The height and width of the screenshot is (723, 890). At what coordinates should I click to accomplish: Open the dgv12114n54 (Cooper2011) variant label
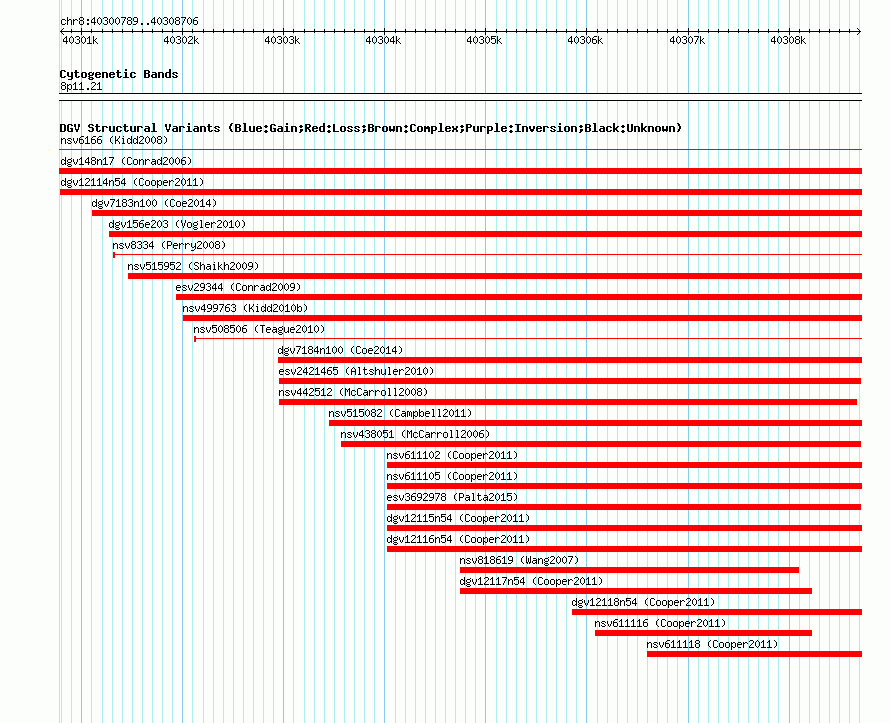coord(132,182)
